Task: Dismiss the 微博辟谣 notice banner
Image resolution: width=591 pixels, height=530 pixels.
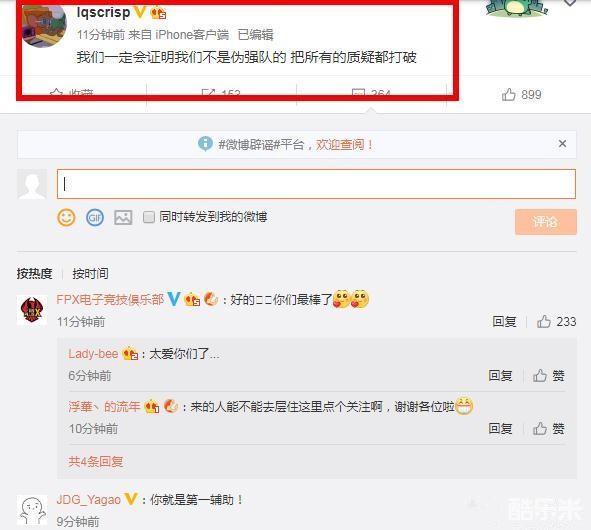Action: pyautogui.click(x=562, y=144)
